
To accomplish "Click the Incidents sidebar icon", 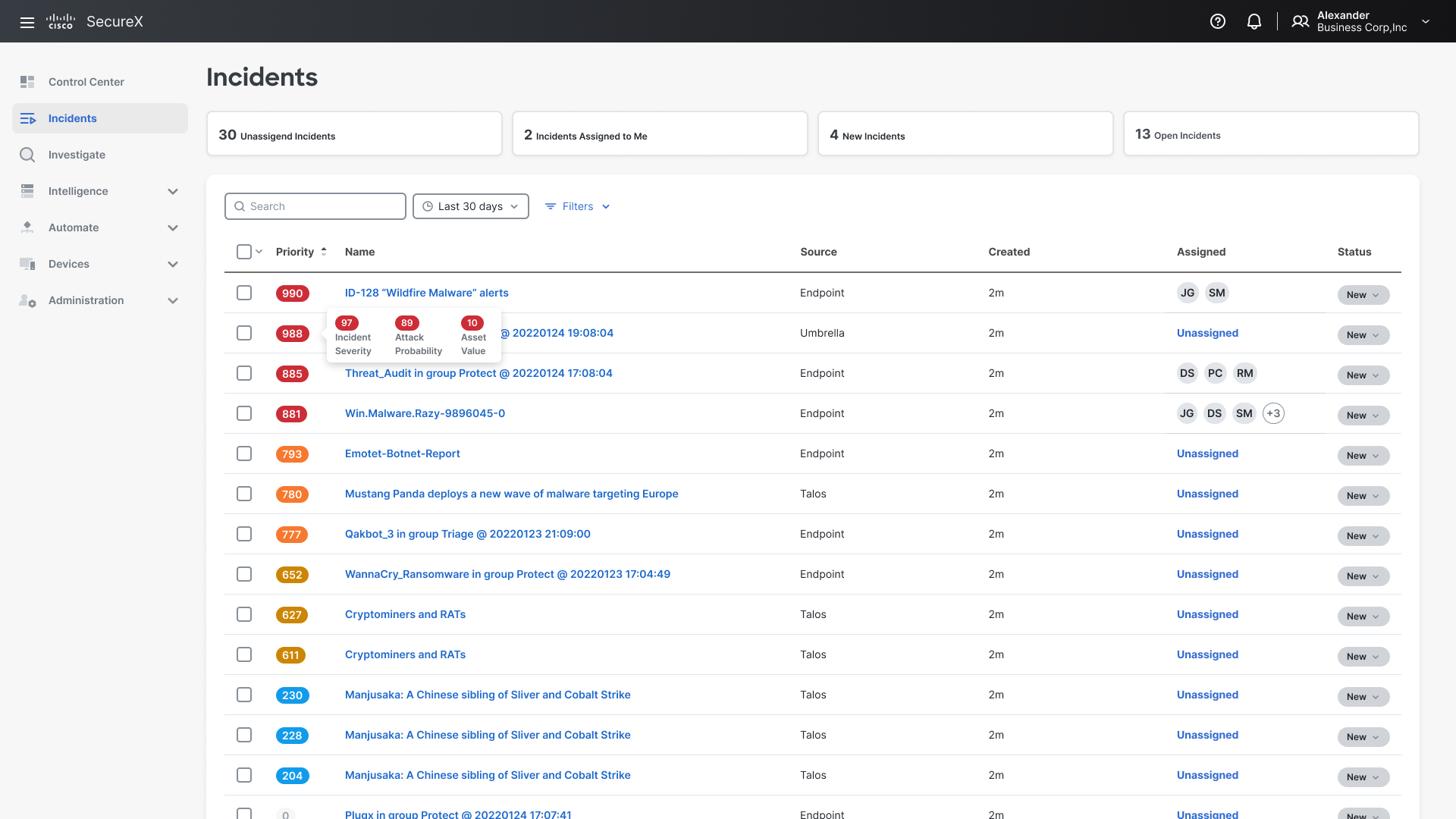I will point(27,118).
